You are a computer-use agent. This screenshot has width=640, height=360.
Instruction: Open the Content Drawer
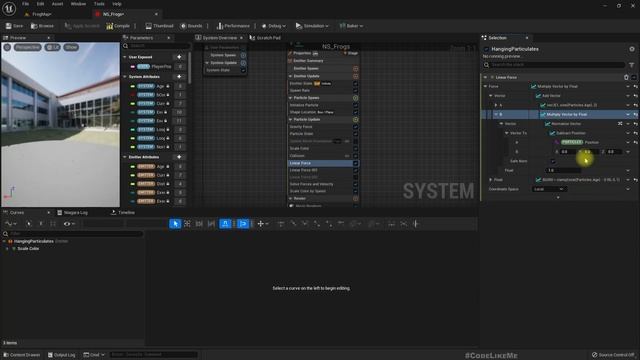point(22,355)
